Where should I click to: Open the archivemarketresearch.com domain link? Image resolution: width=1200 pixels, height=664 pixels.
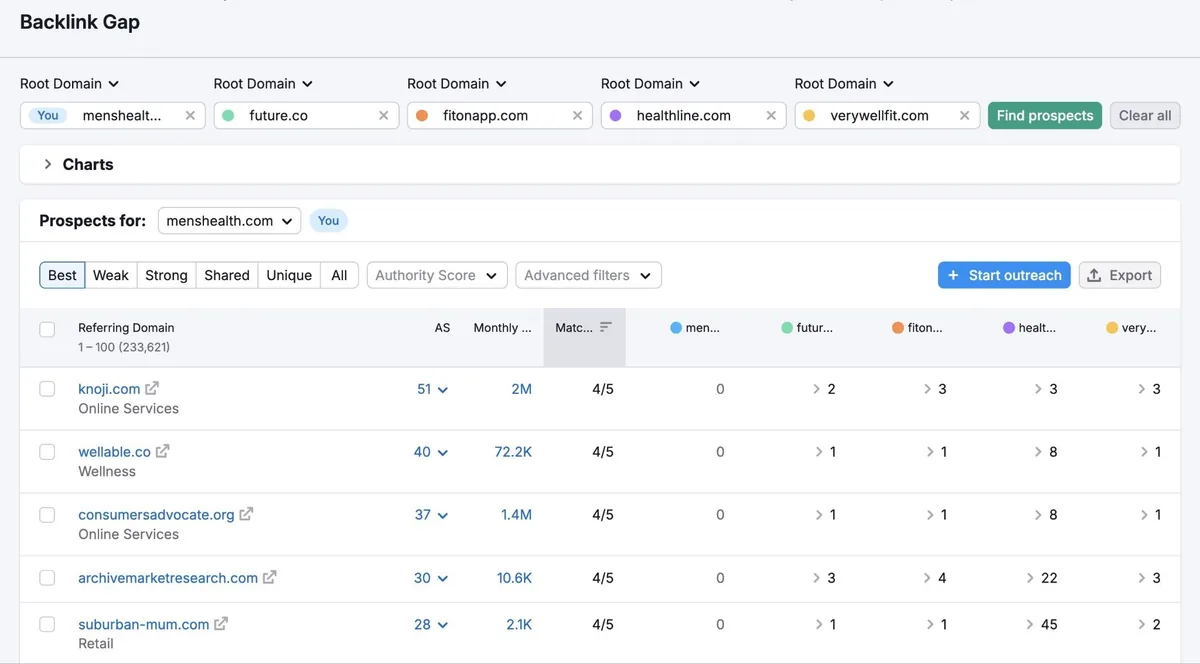(x=168, y=577)
